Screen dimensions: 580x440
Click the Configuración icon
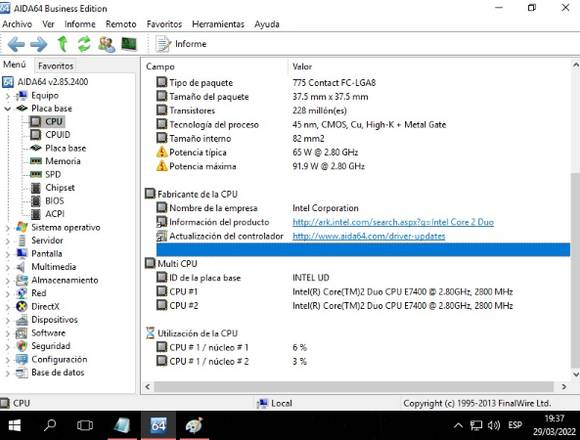22,359
